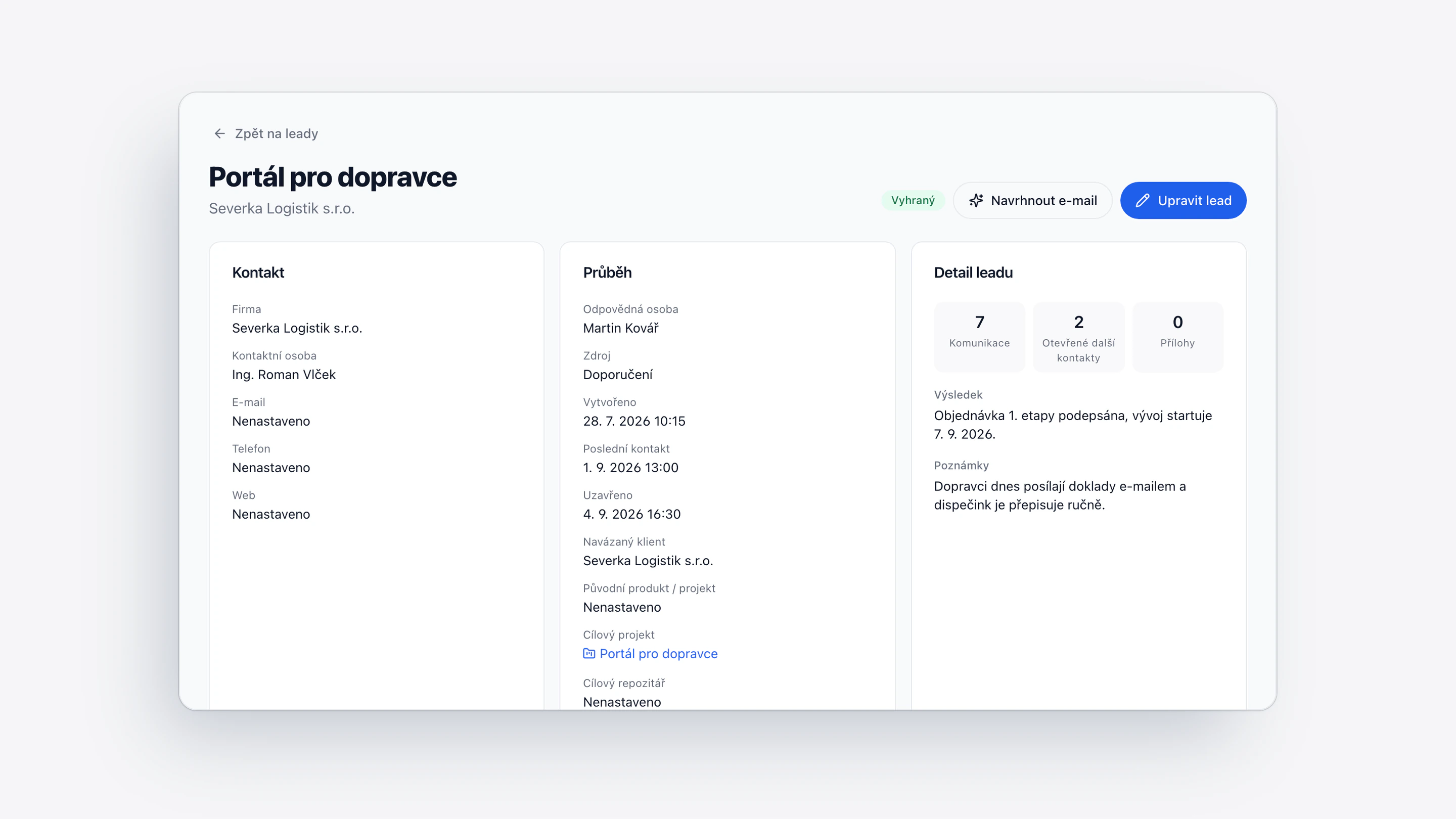Click the folder icon beside Portál pro dopravce link
Image resolution: width=1456 pixels, height=819 pixels.
[x=589, y=653]
